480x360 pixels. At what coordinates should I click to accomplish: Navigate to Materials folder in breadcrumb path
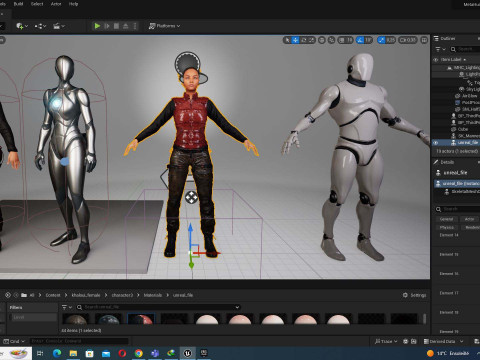pos(153,295)
